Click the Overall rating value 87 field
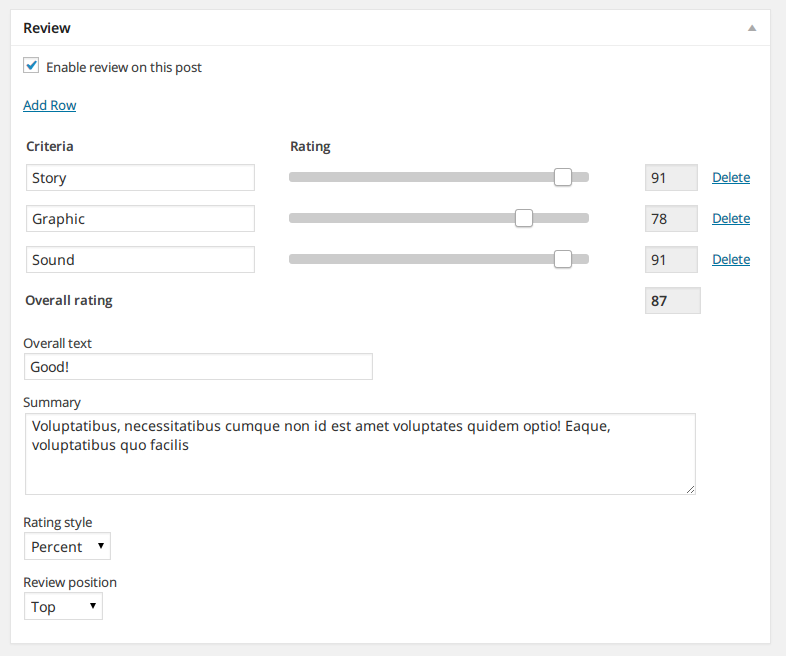Image resolution: width=786 pixels, height=656 pixels. (x=672, y=301)
